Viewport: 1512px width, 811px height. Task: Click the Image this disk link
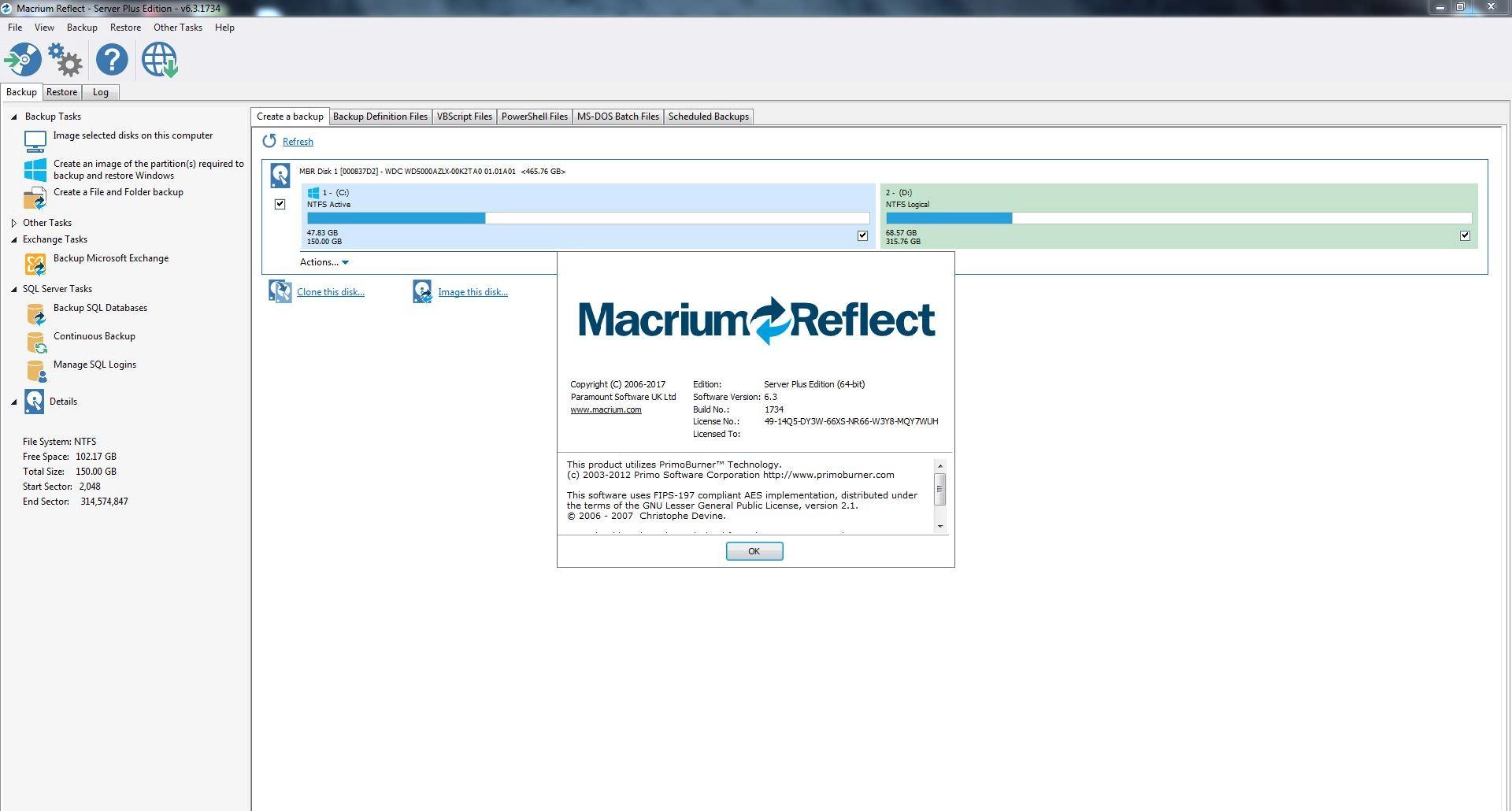pyautogui.click(x=472, y=292)
